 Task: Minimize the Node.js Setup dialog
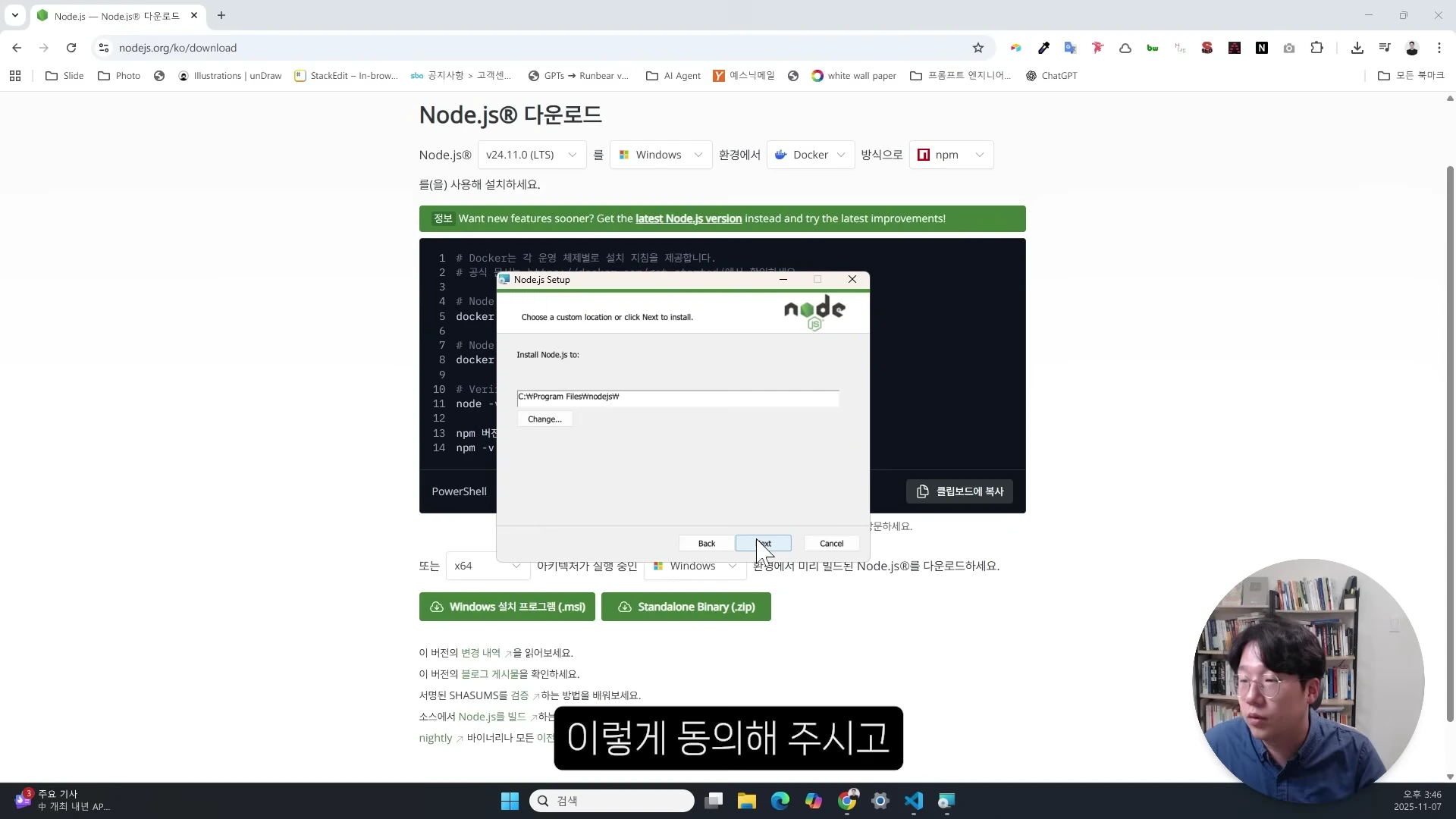click(x=783, y=280)
